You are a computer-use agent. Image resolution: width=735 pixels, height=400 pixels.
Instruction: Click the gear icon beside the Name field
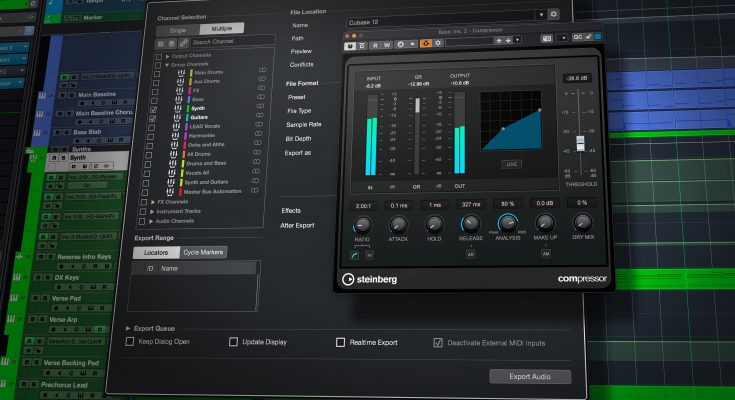pos(553,14)
